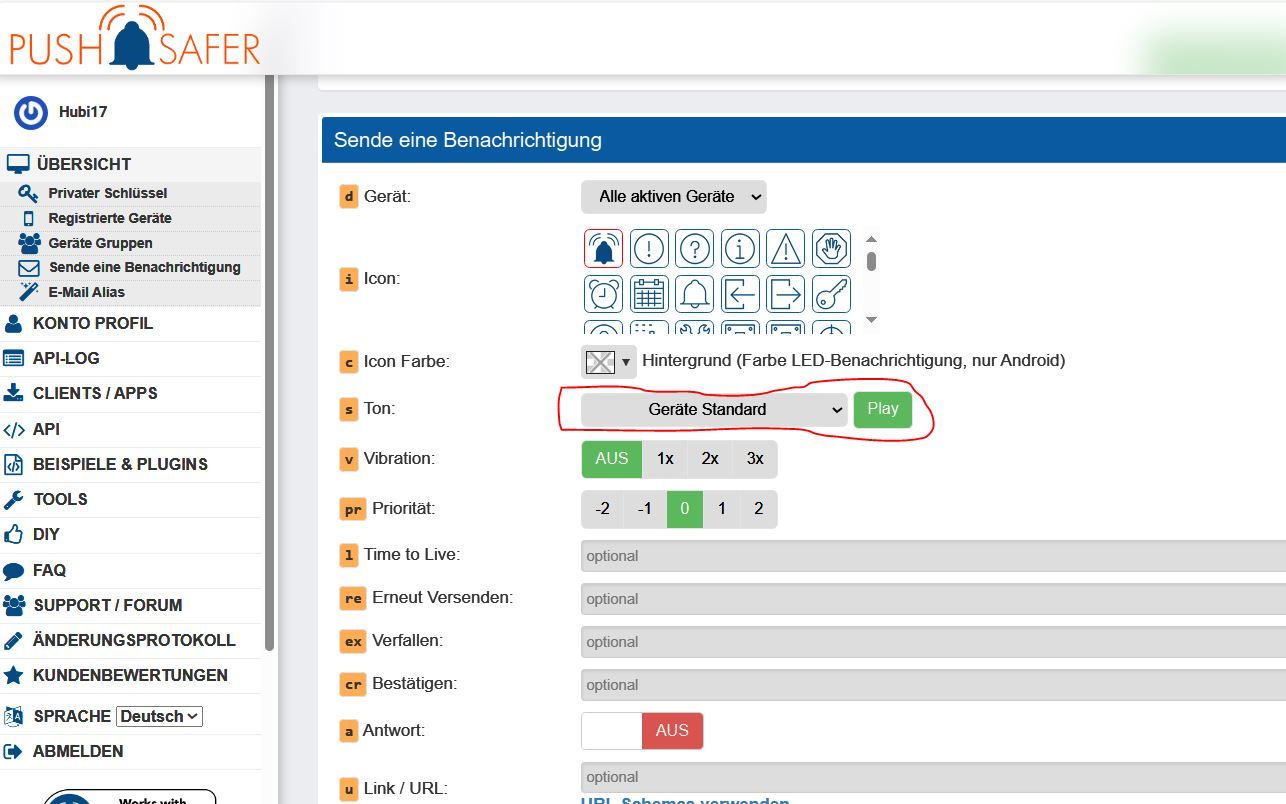The width and height of the screenshot is (1286, 804).
Task: Set vibration to 2x
Action: (710, 459)
